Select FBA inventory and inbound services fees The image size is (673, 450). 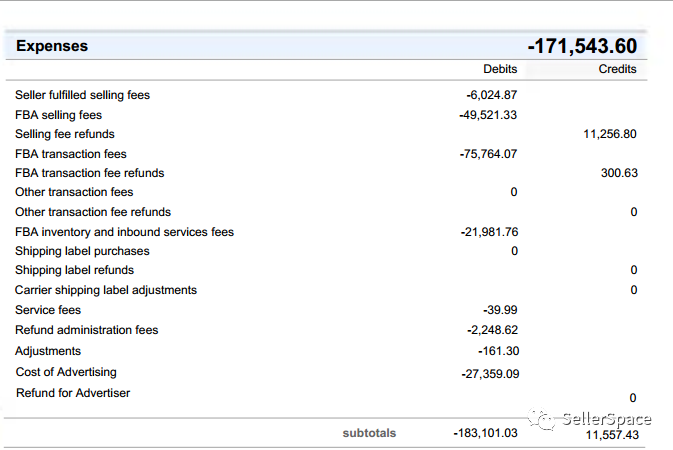pos(124,232)
